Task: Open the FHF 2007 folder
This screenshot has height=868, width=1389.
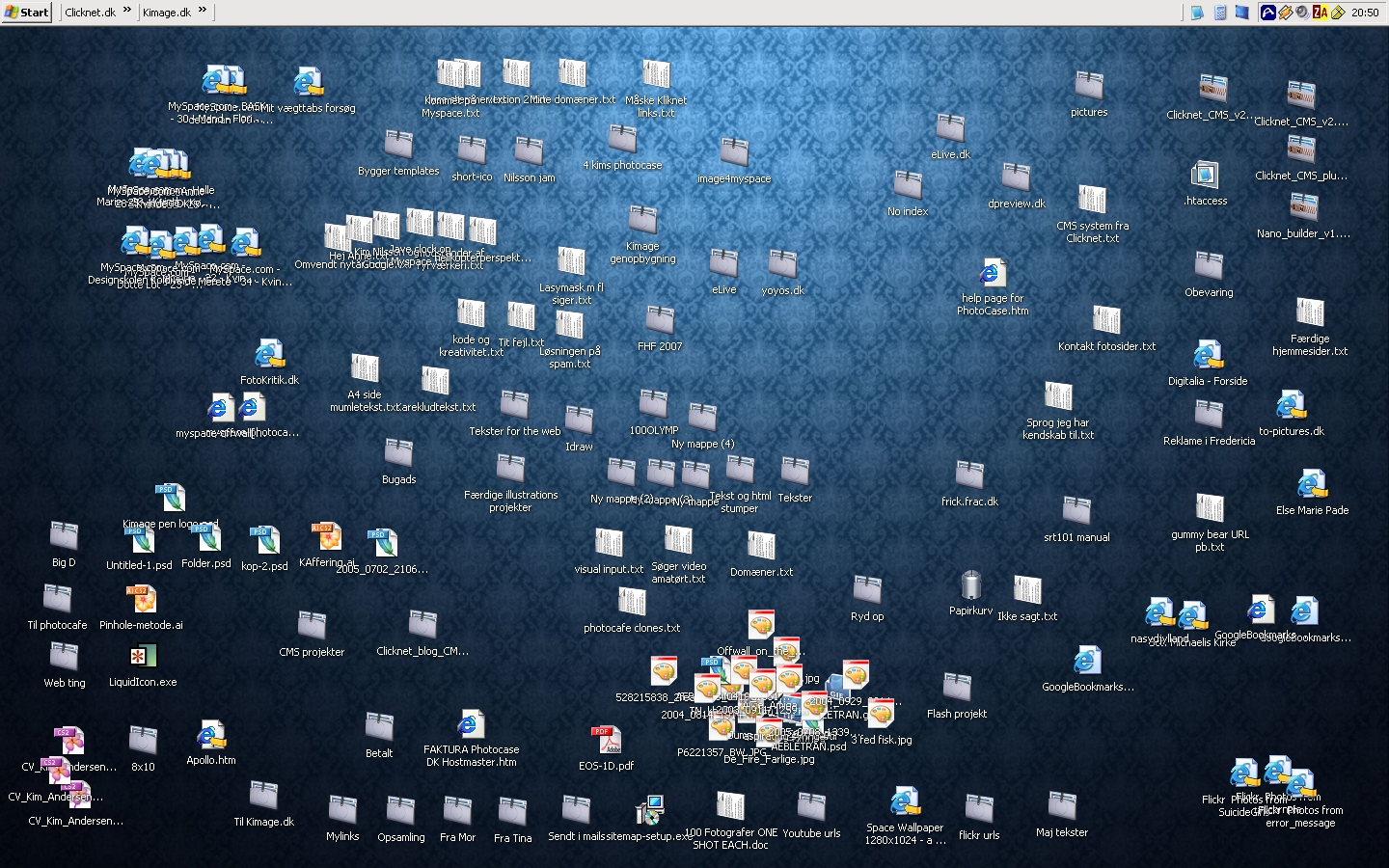Action: click(660, 321)
